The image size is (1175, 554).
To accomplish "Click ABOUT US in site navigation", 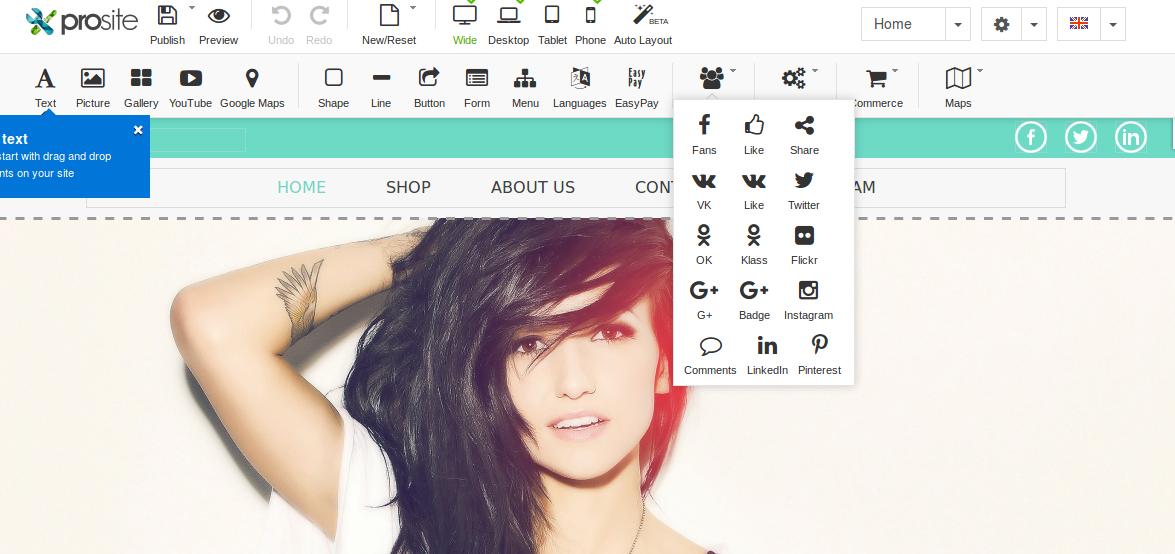I will tap(533, 187).
